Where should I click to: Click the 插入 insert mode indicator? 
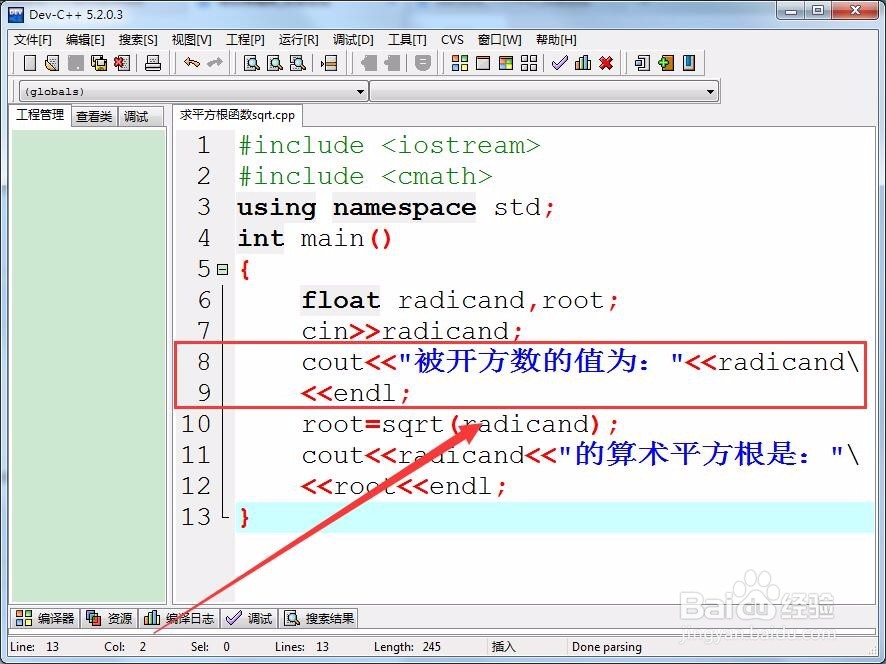503,646
